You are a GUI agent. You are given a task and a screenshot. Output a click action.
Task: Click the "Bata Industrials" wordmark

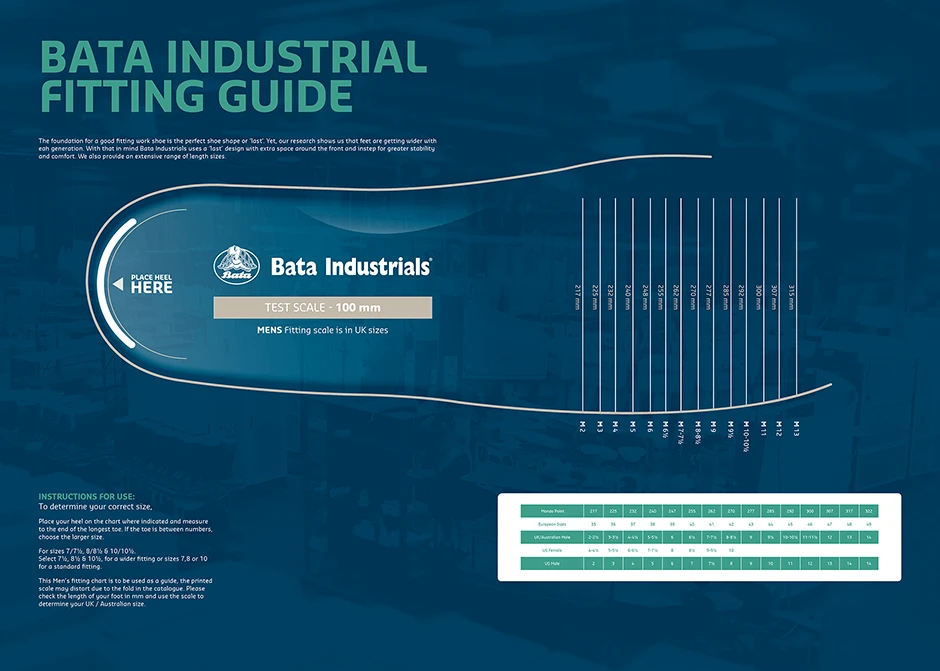click(351, 266)
